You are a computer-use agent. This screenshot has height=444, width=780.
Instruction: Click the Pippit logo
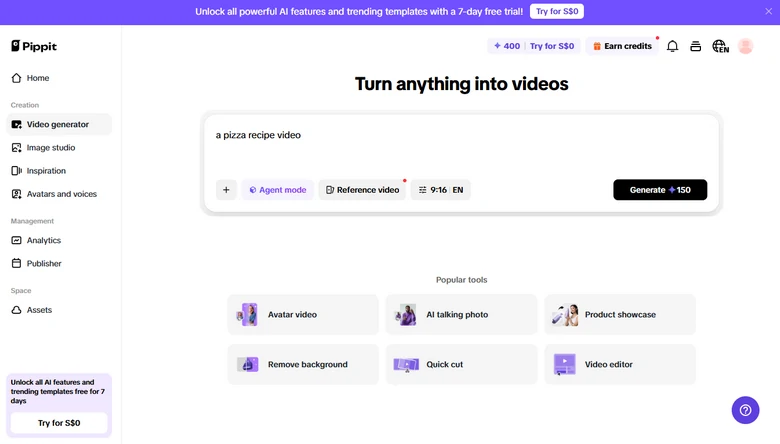(34, 46)
